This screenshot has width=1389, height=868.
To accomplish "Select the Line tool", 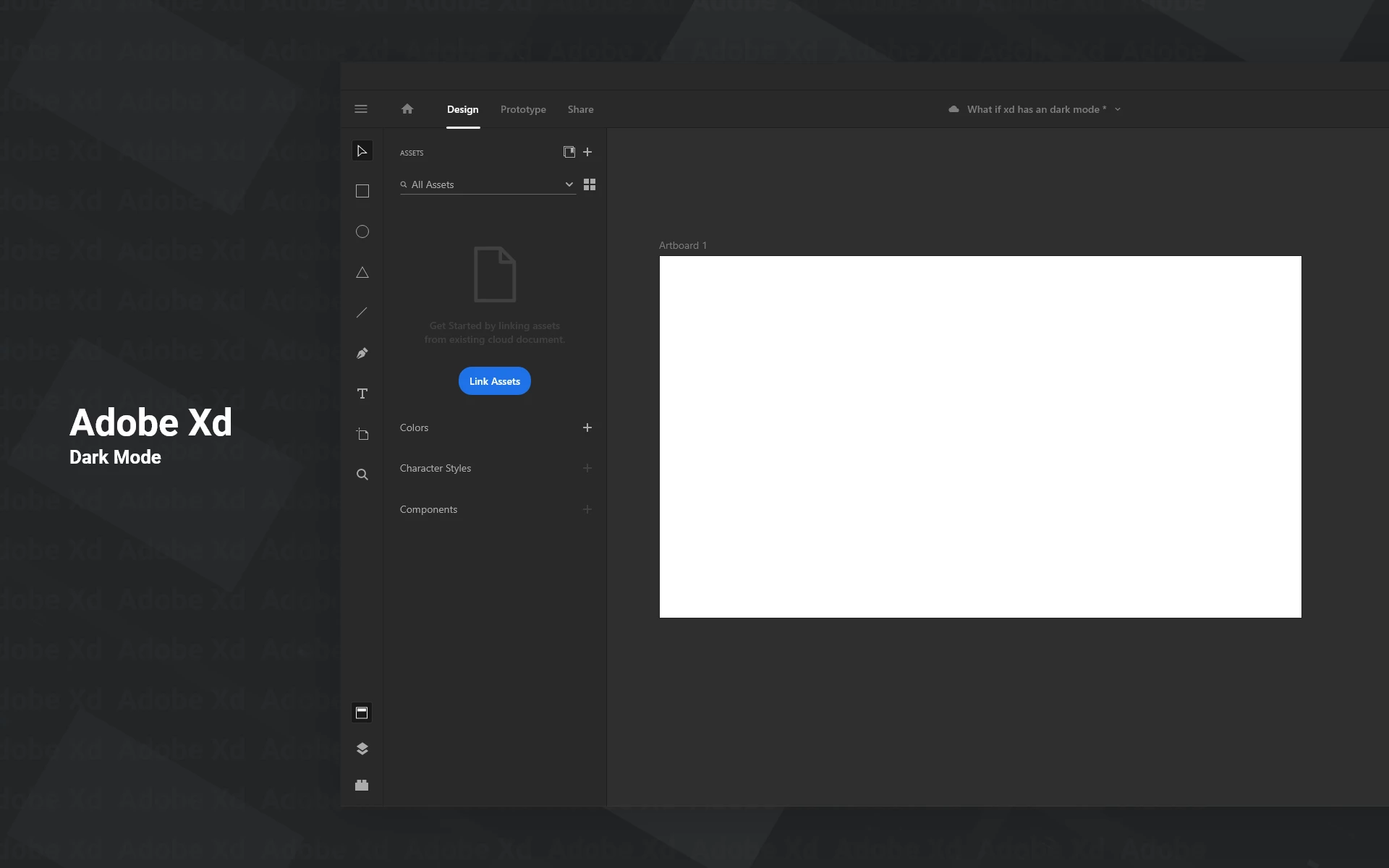I will click(x=362, y=312).
